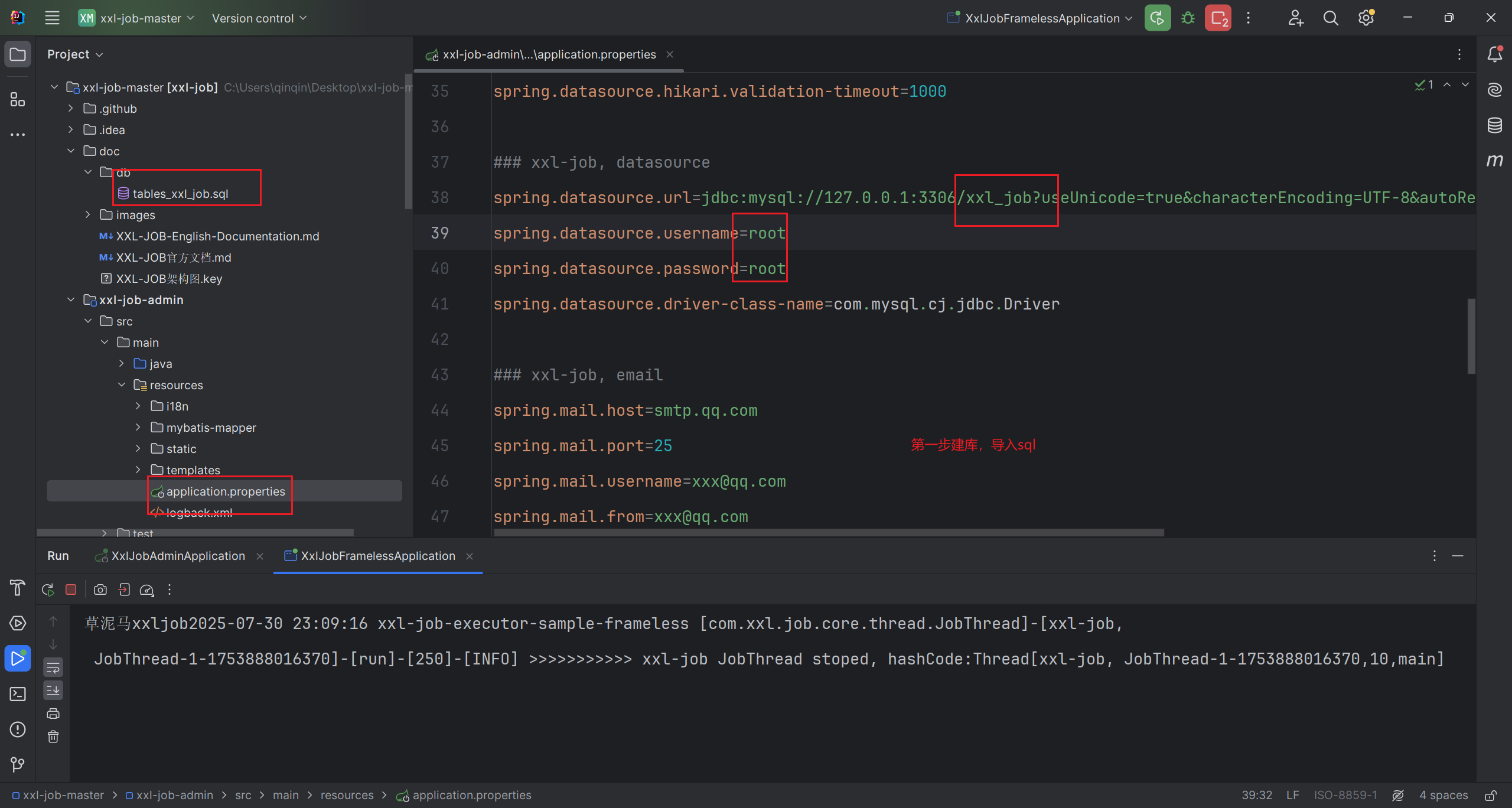Click the green Debug bug icon

click(1188, 18)
